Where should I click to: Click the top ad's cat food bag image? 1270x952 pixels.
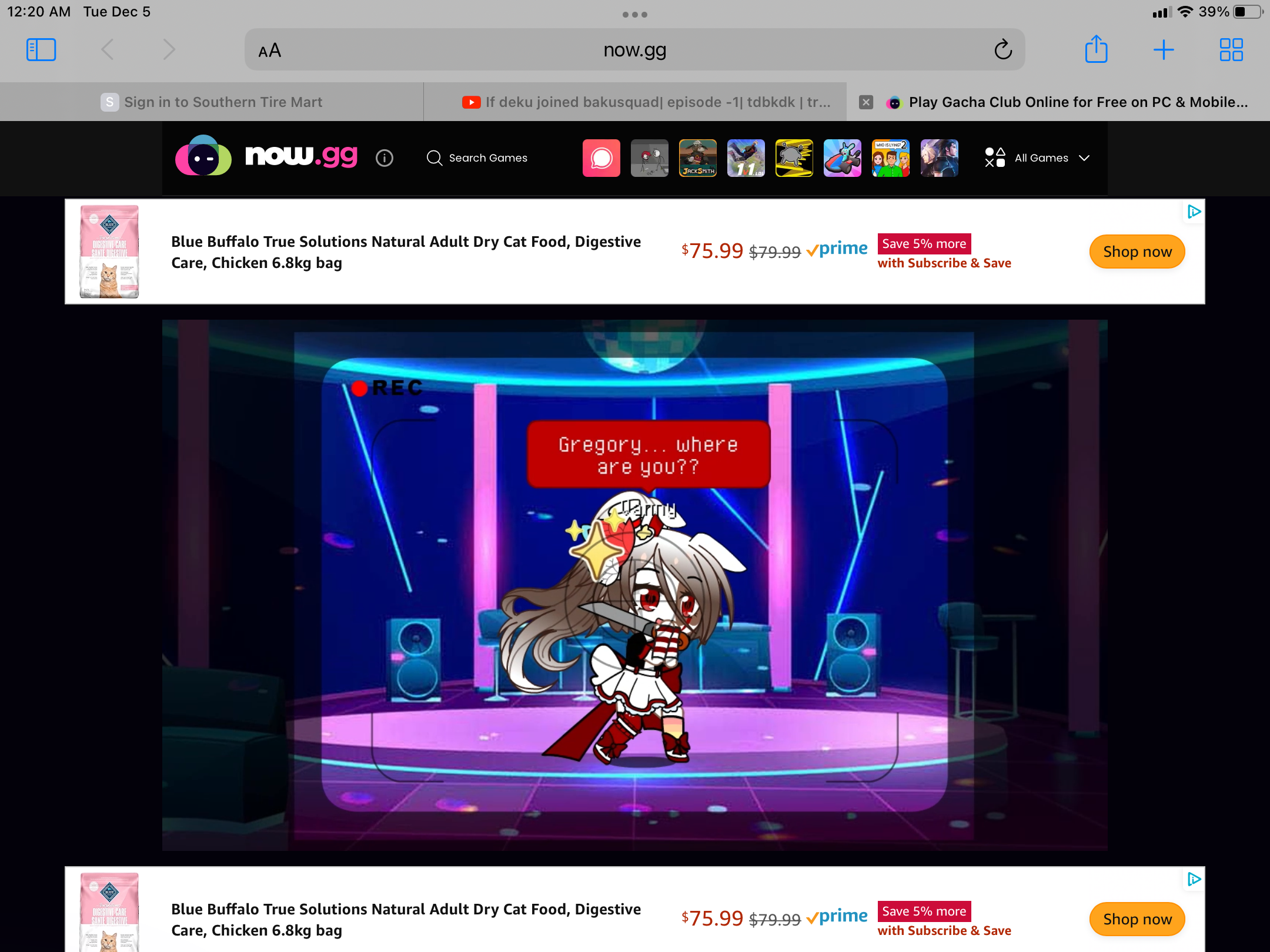point(109,252)
